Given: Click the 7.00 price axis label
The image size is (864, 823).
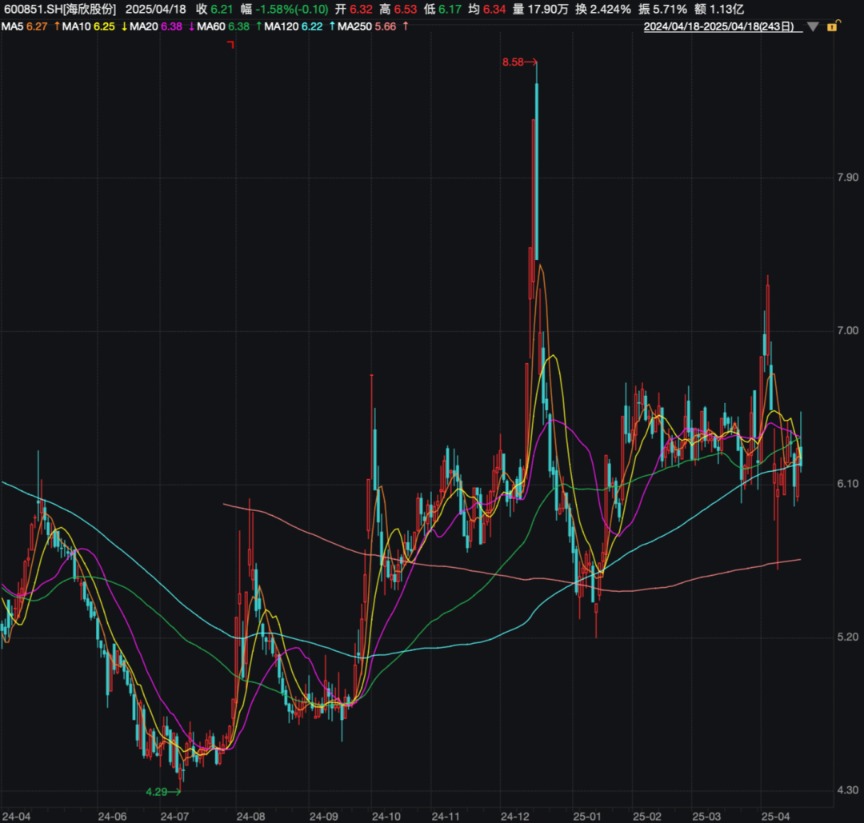Looking at the screenshot, I should pos(846,330).
